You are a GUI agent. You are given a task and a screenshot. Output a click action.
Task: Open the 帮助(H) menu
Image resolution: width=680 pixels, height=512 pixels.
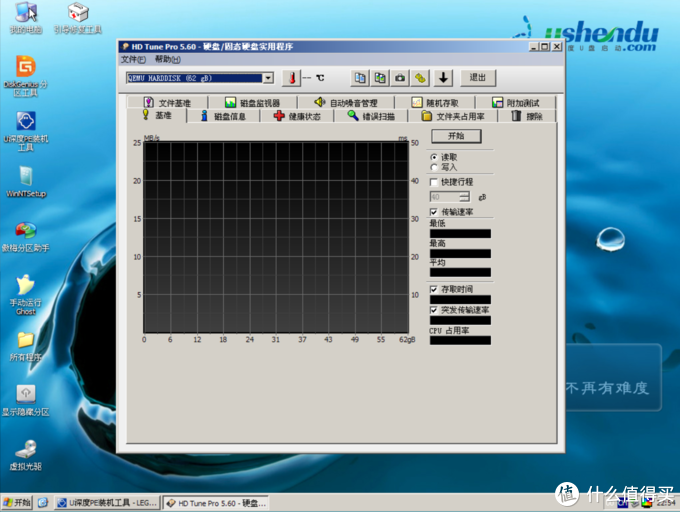(168, 60)
